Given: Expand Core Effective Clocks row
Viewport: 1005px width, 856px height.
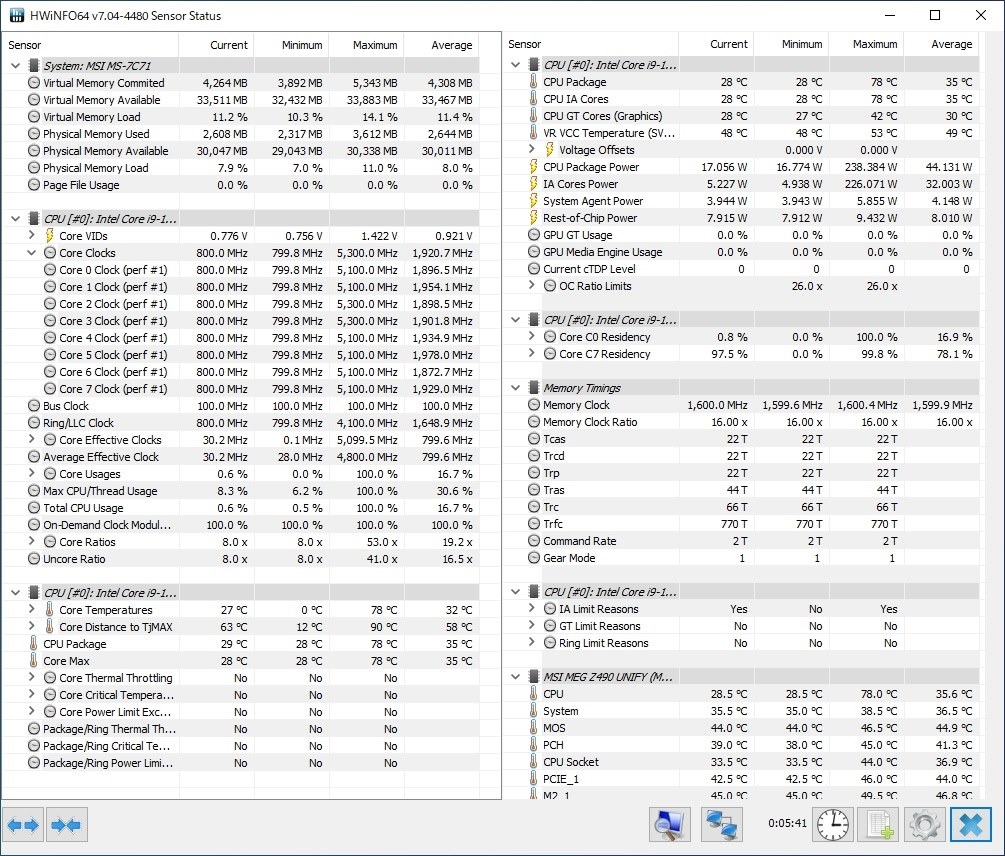Looking at the screenshot, I should click(x=31, y=440).
